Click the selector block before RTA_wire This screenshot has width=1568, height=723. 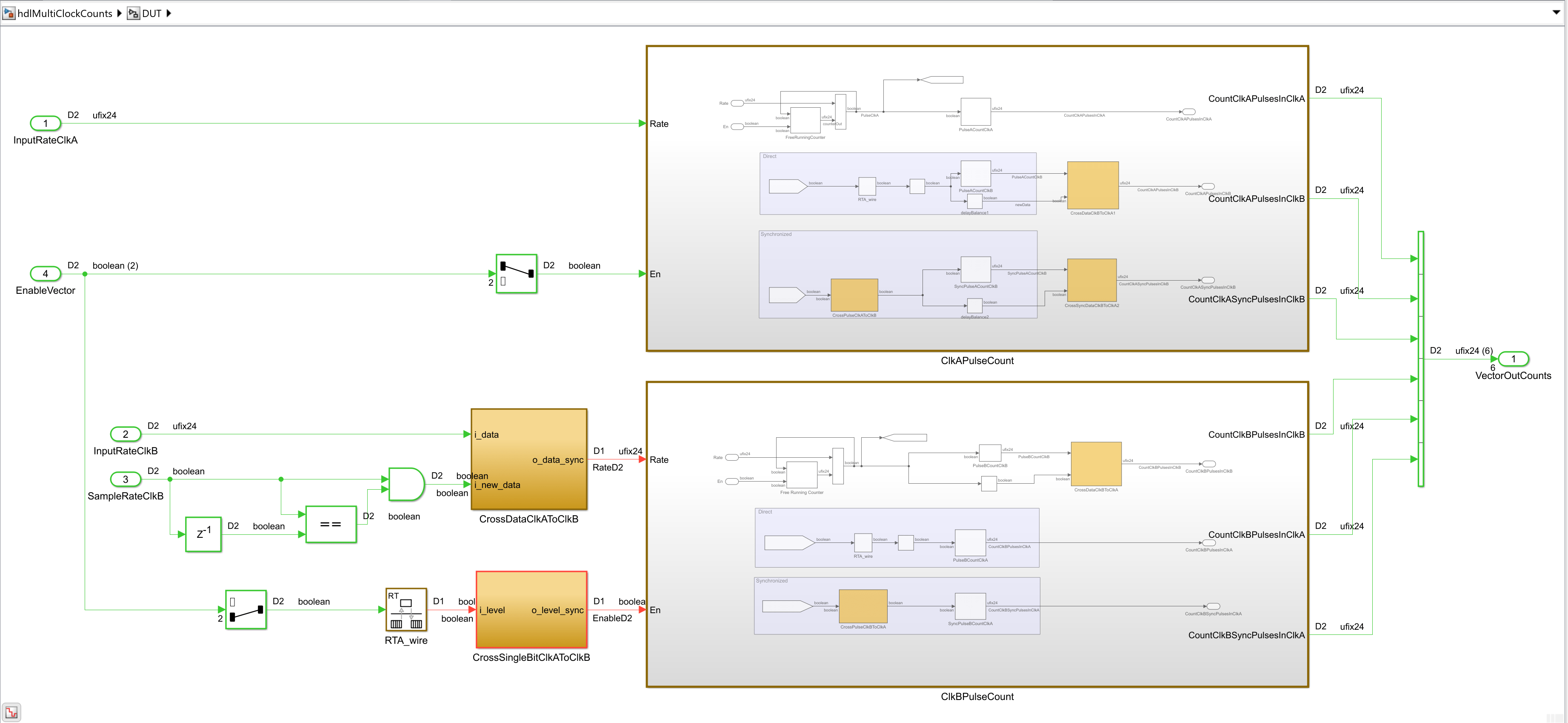246,609
